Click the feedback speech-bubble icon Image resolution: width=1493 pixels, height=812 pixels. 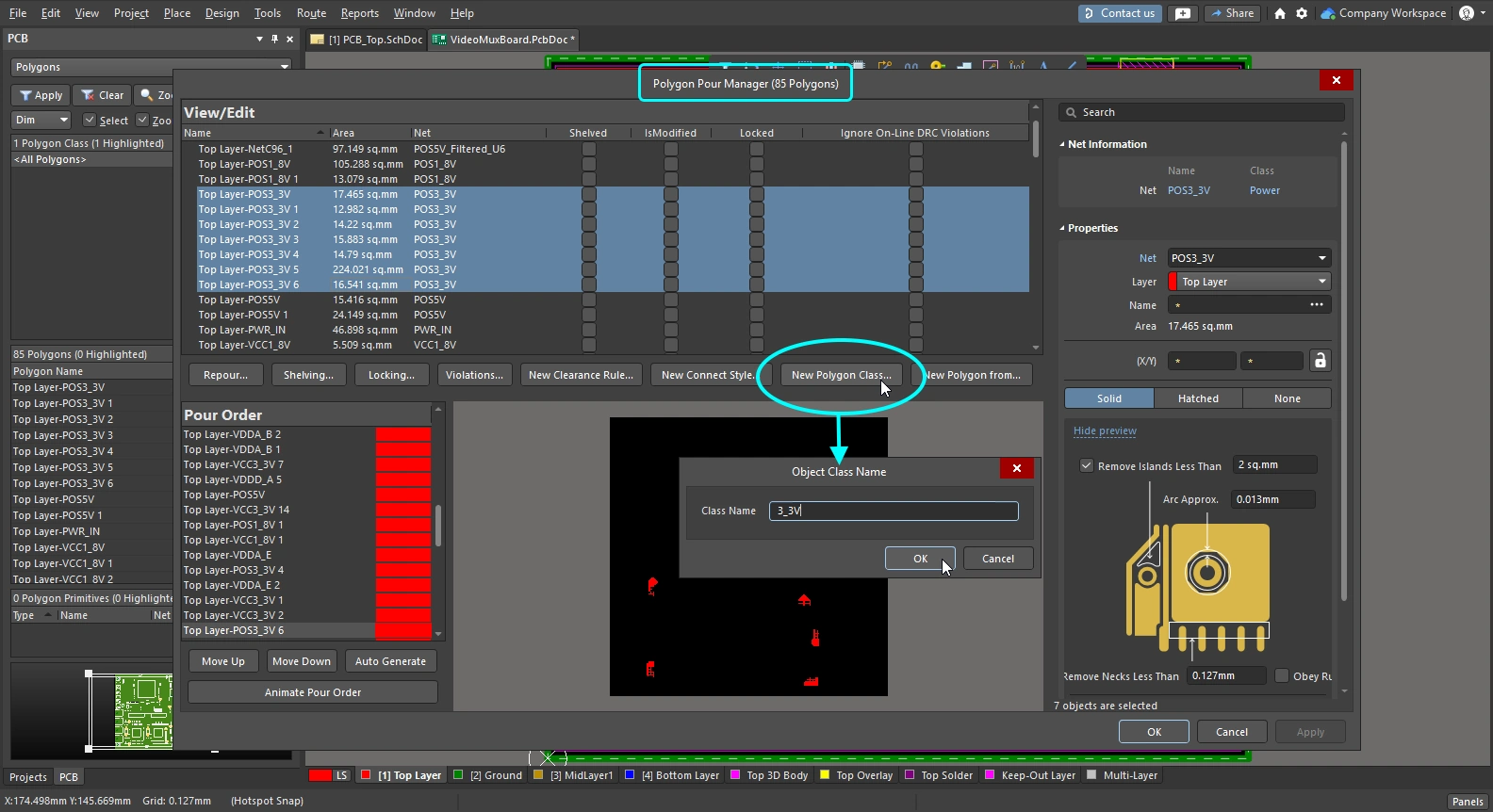tap(1183, 13)
